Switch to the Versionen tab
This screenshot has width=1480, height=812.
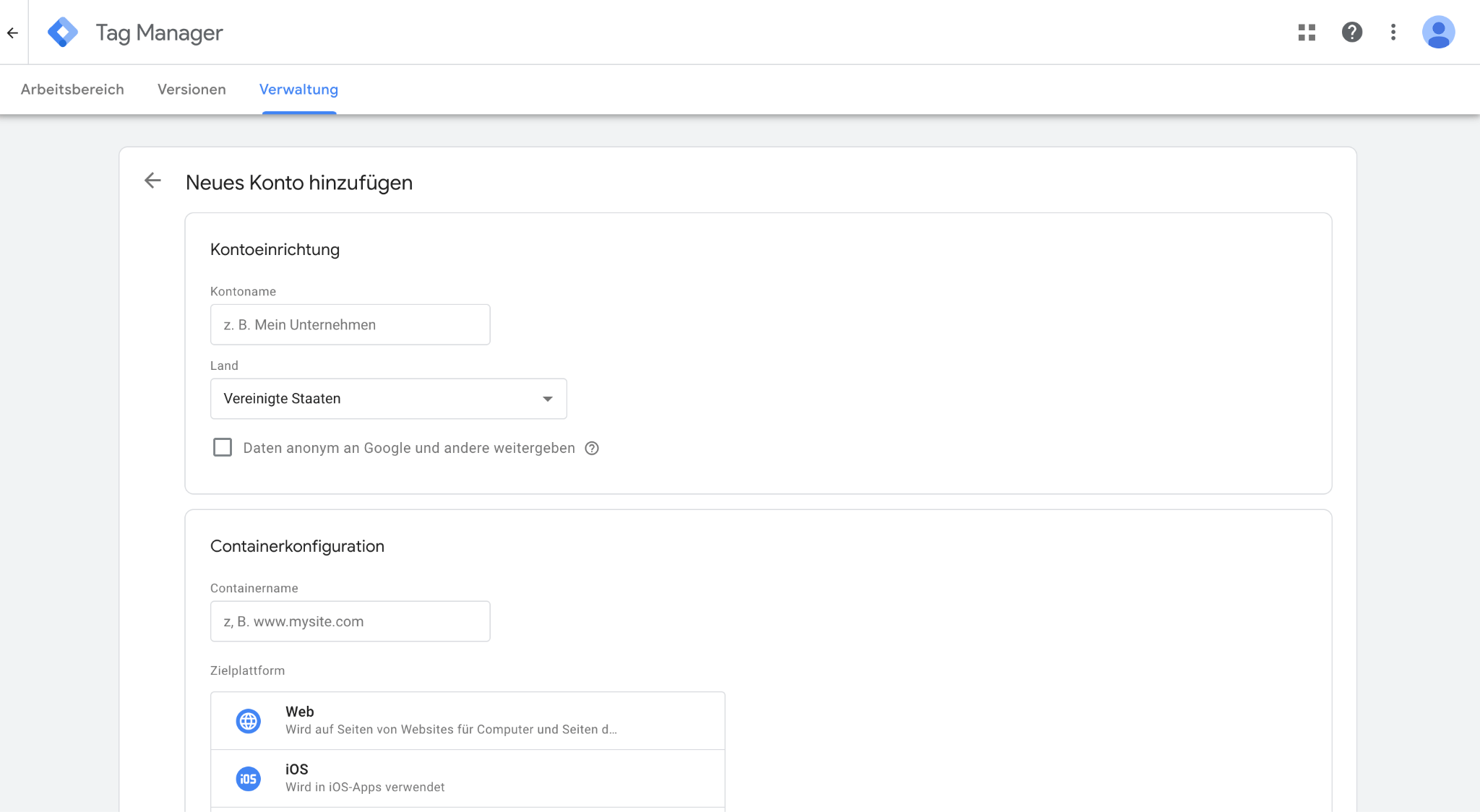point(192,90)
